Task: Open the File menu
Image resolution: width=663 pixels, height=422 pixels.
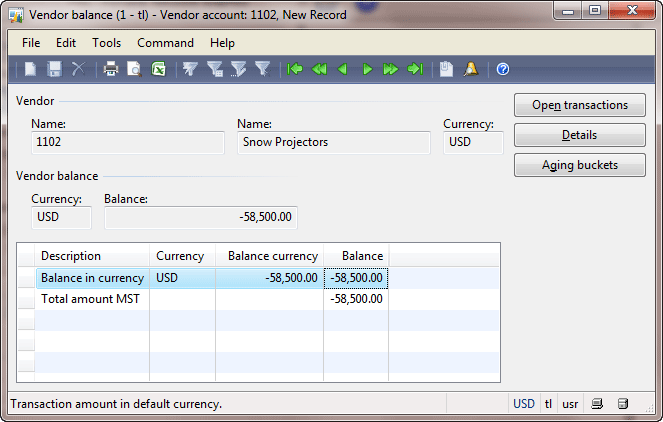Action: [31, 43]
